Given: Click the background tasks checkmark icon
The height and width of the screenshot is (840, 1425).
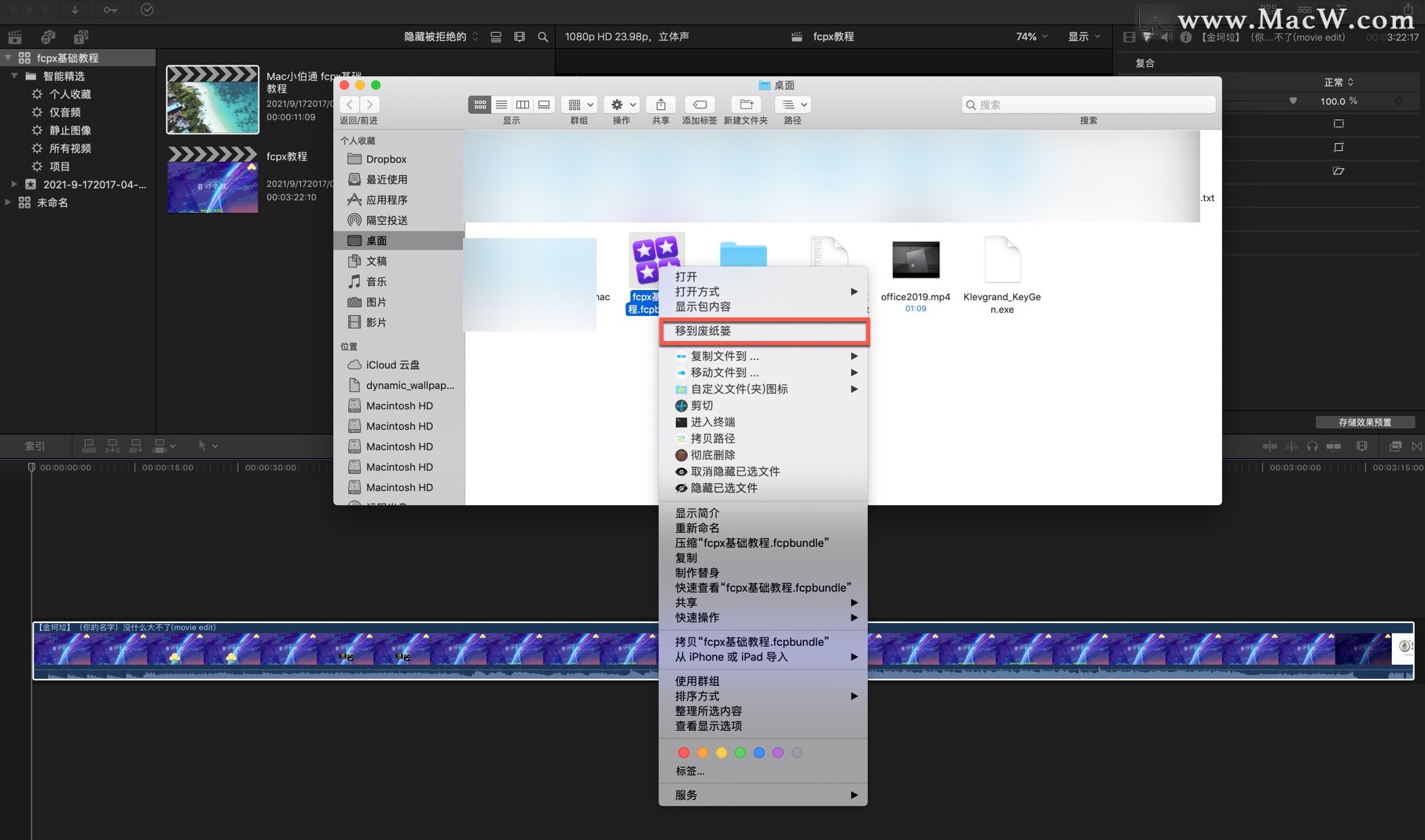Looking at the screenshot, I should coord(147,9).
